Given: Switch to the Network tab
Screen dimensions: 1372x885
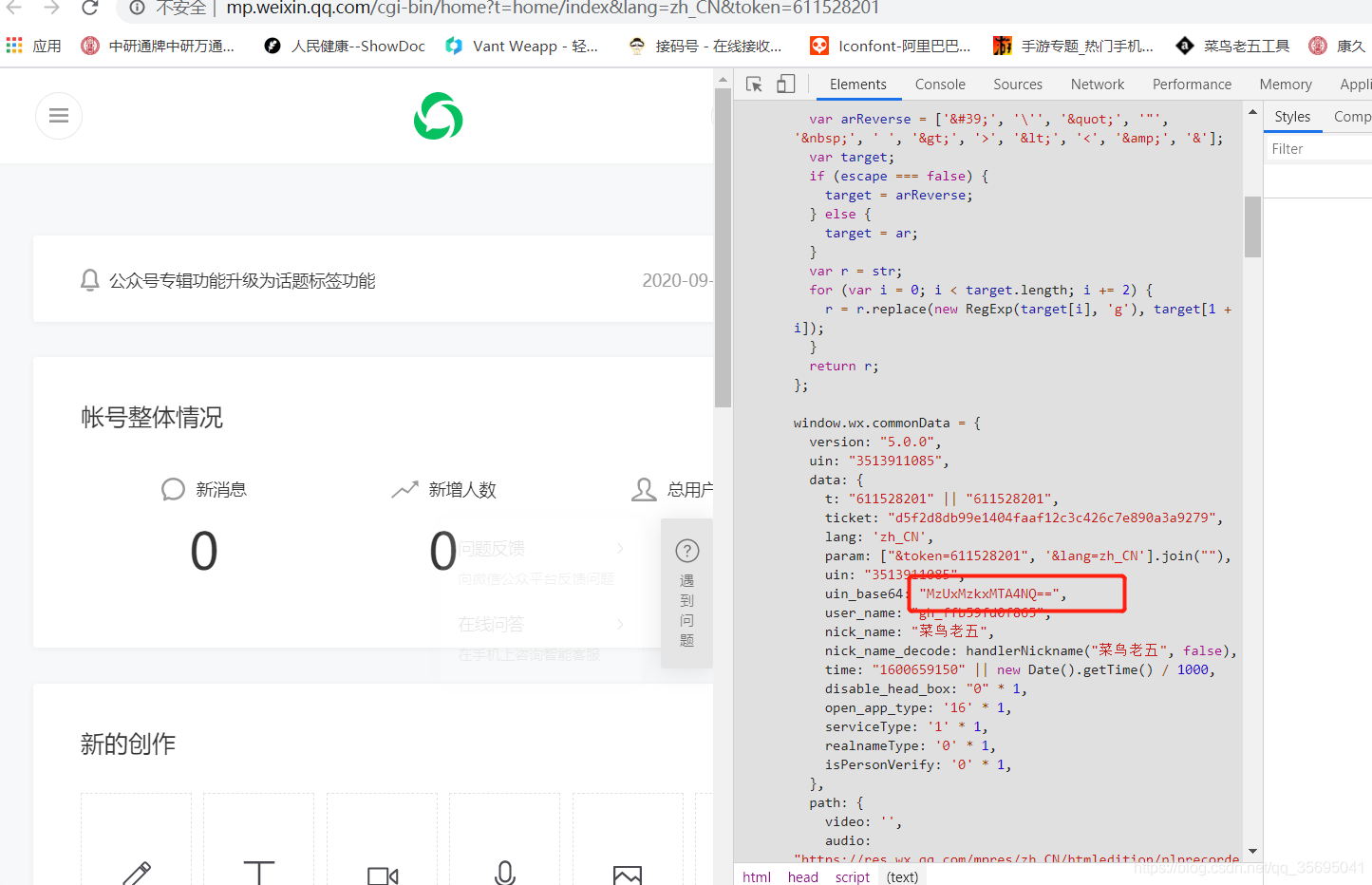Looking at the screenshot, I should point(1098,85).
